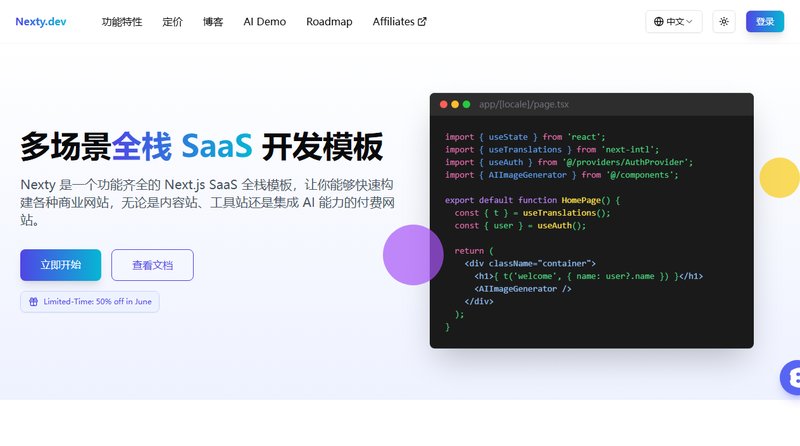Click the Limited-Time 50% off in June badge
This screenshot has height=446, width=800.
(90, 302)
